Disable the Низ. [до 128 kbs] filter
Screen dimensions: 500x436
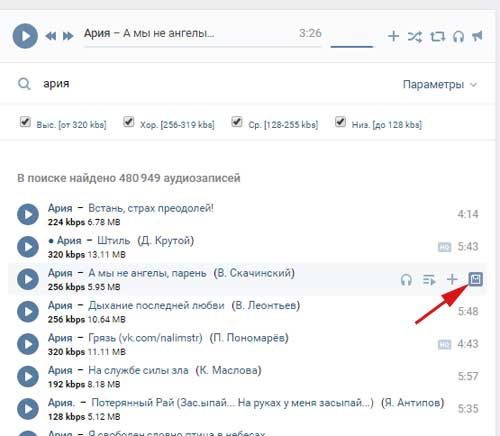point(340,122)
